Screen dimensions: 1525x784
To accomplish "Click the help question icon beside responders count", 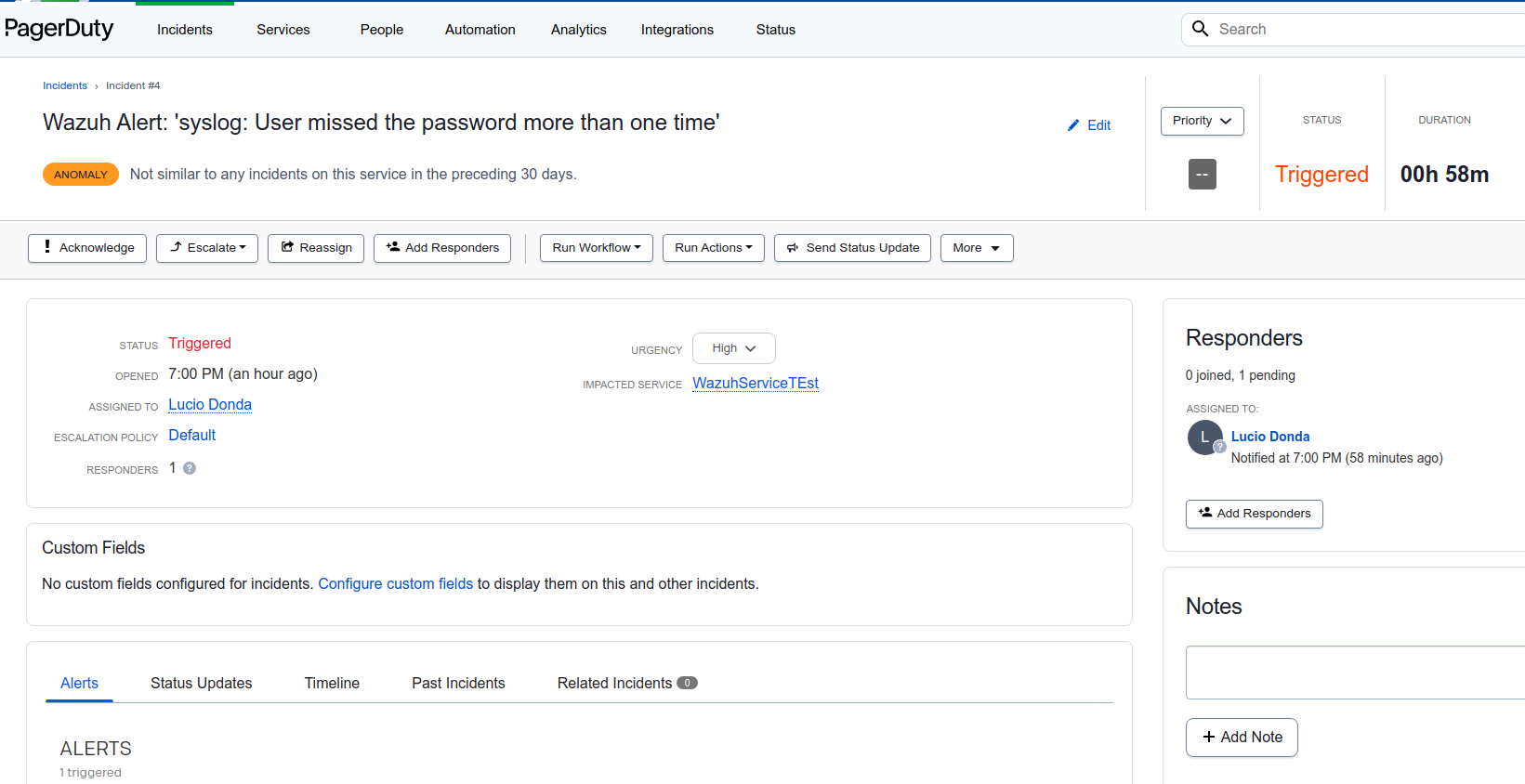I will click(x=188, y=468).
